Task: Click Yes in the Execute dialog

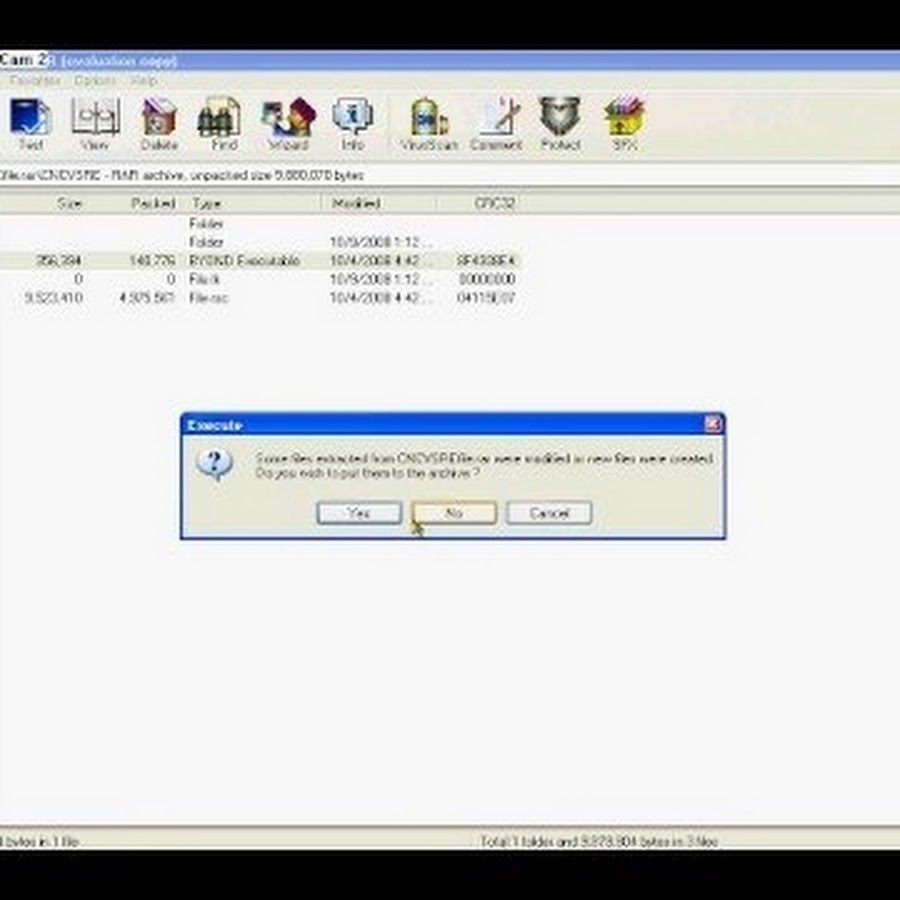Action: click(x=359, y=513)
